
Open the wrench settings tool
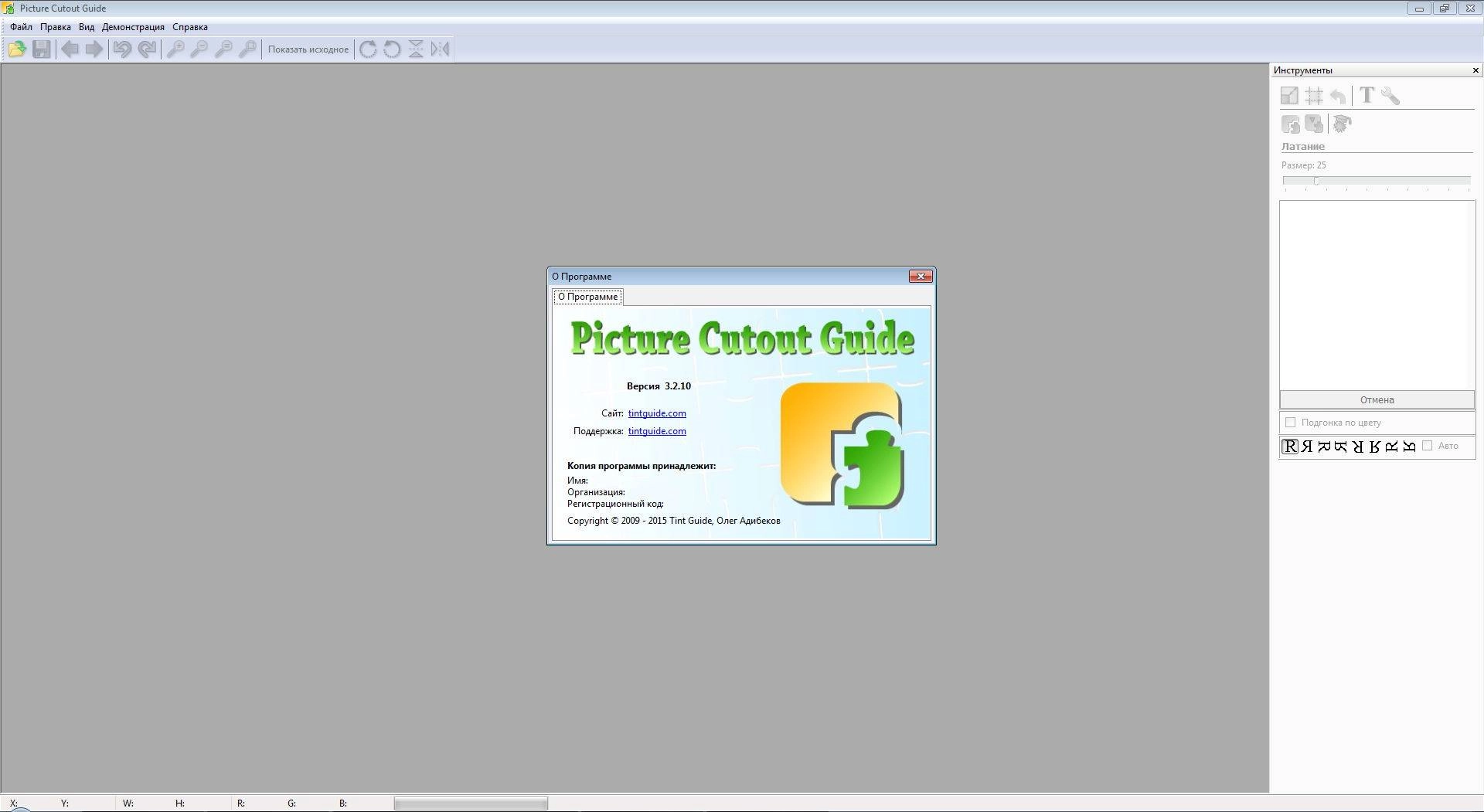pyautogui.click(x=1390, y=96)
